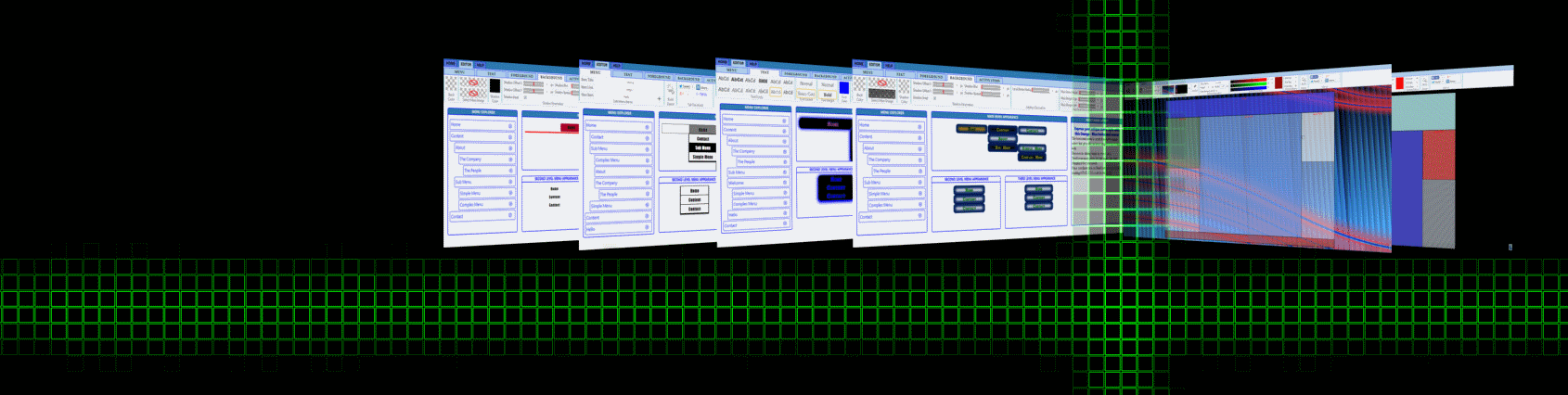
Task: Click the icon beside Welcome in third window
Action: pyautogui.click(x=785, y=184)
